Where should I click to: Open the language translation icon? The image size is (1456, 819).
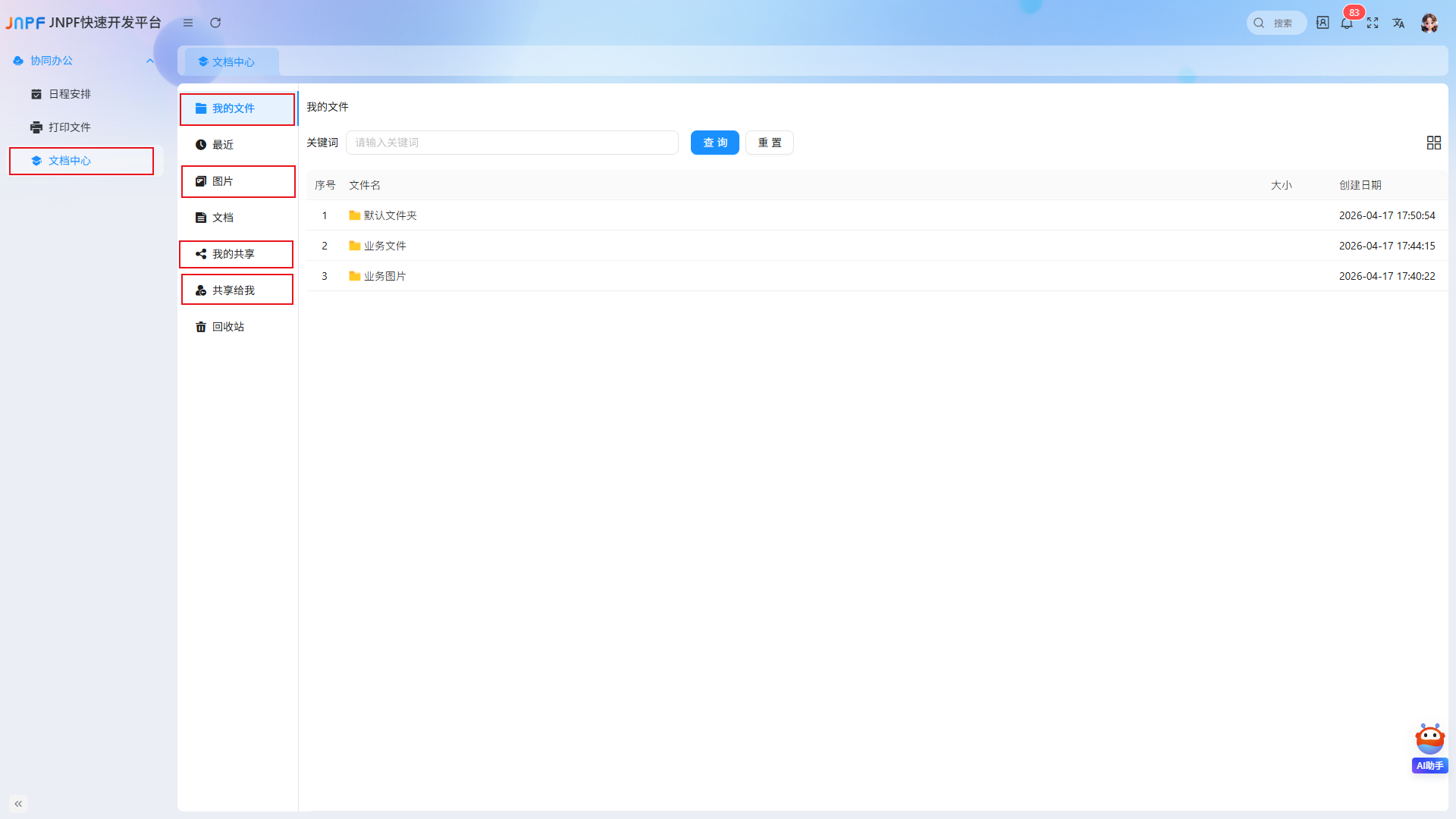pos(1398,23)
